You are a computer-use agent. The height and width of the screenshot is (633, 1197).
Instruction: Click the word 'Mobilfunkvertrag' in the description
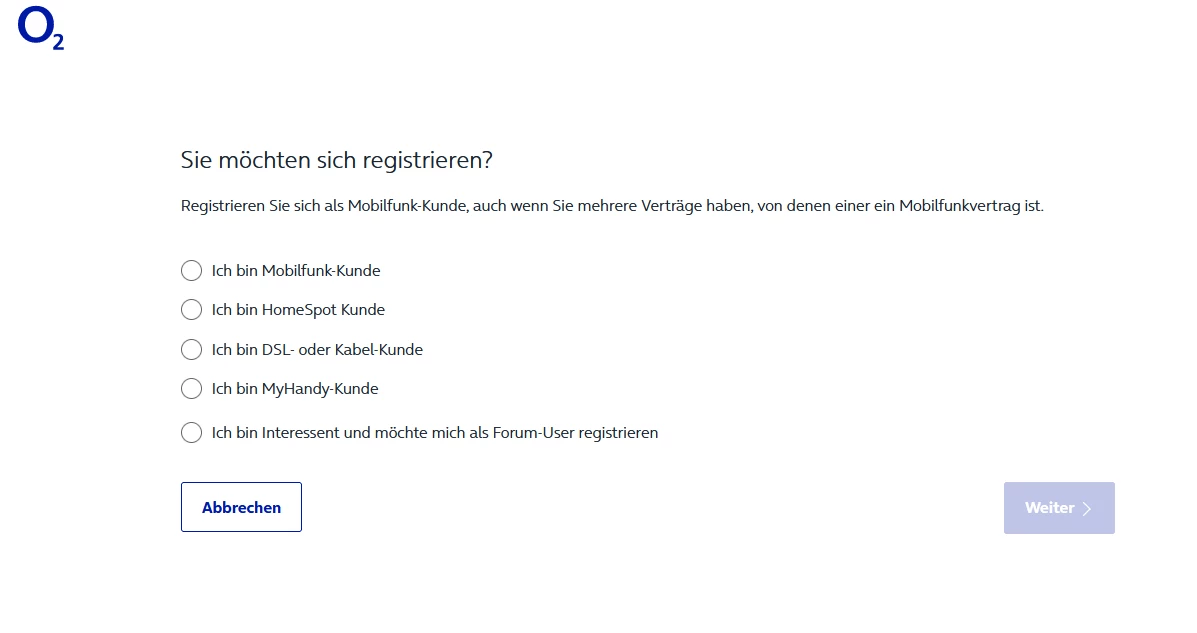957,207
